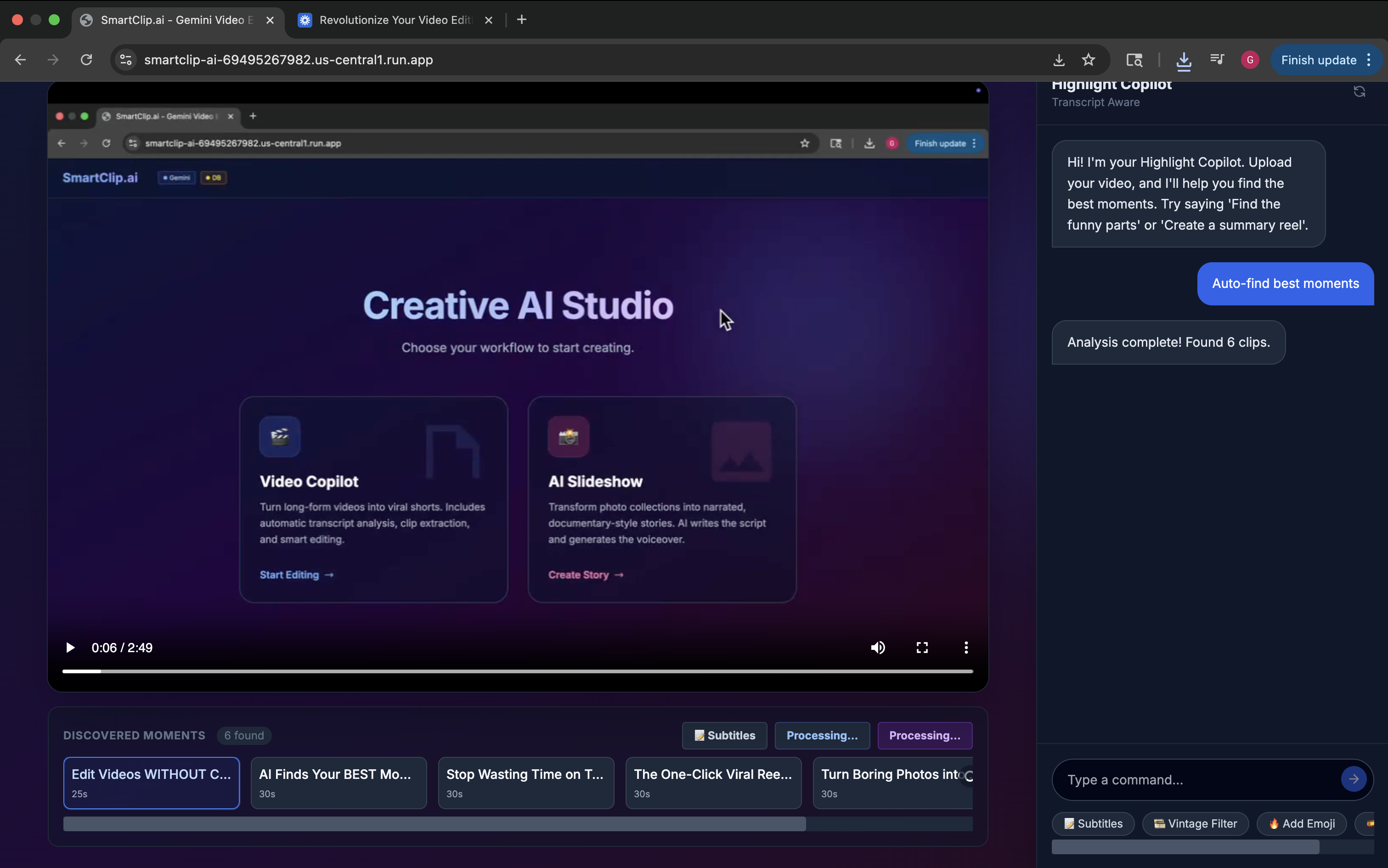Switch to 'Revolutionize Your Video Edit' browser tab
Viewport: 1388px width, 868px height.
pos(395,20)
